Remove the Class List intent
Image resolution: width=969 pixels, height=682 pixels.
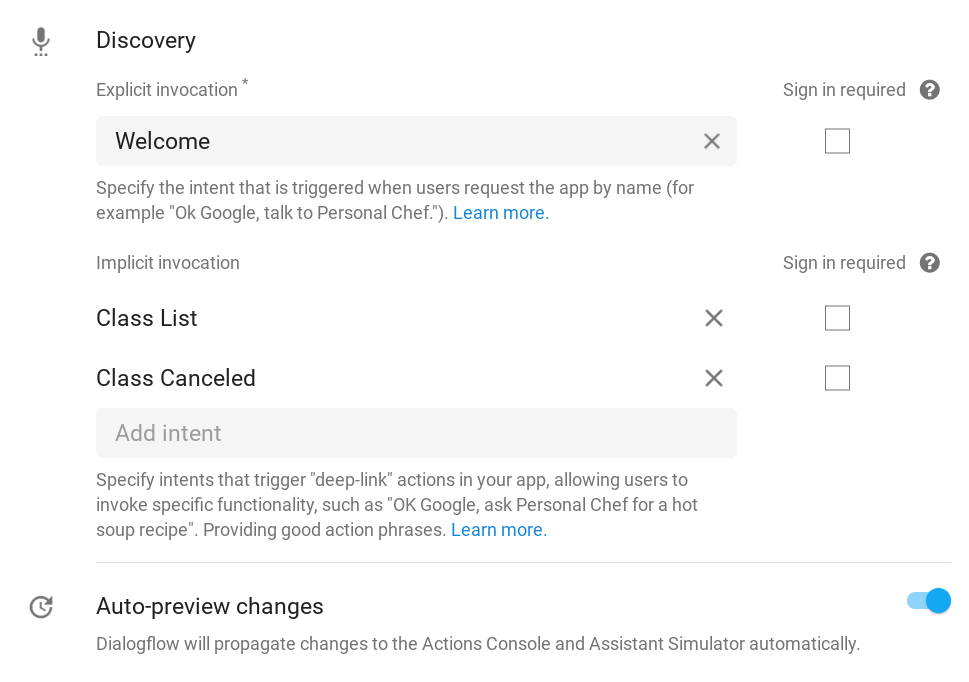click(x=713, y=318)
